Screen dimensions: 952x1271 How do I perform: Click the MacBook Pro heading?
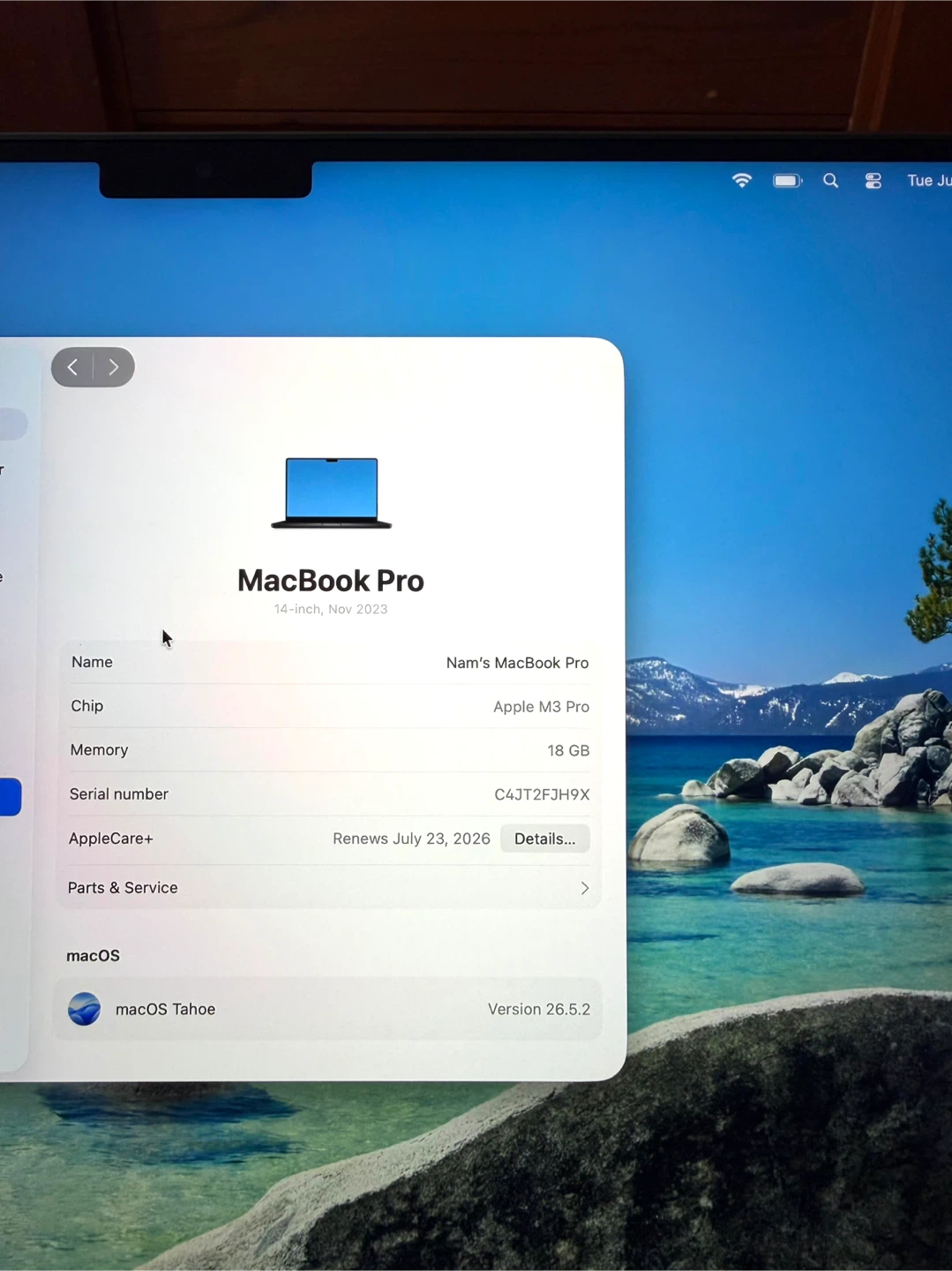331,580
